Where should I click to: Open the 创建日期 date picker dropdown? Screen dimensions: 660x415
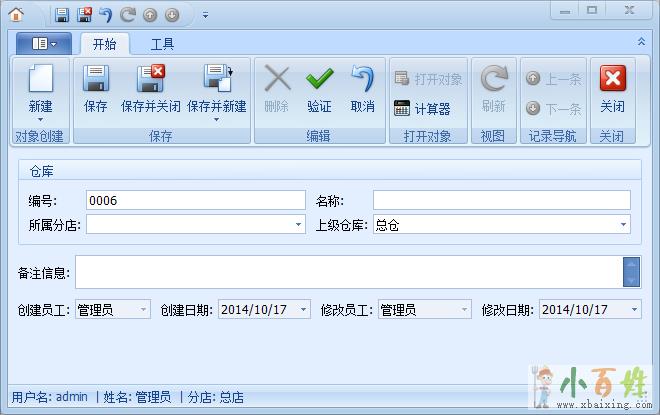click(303, 310)
